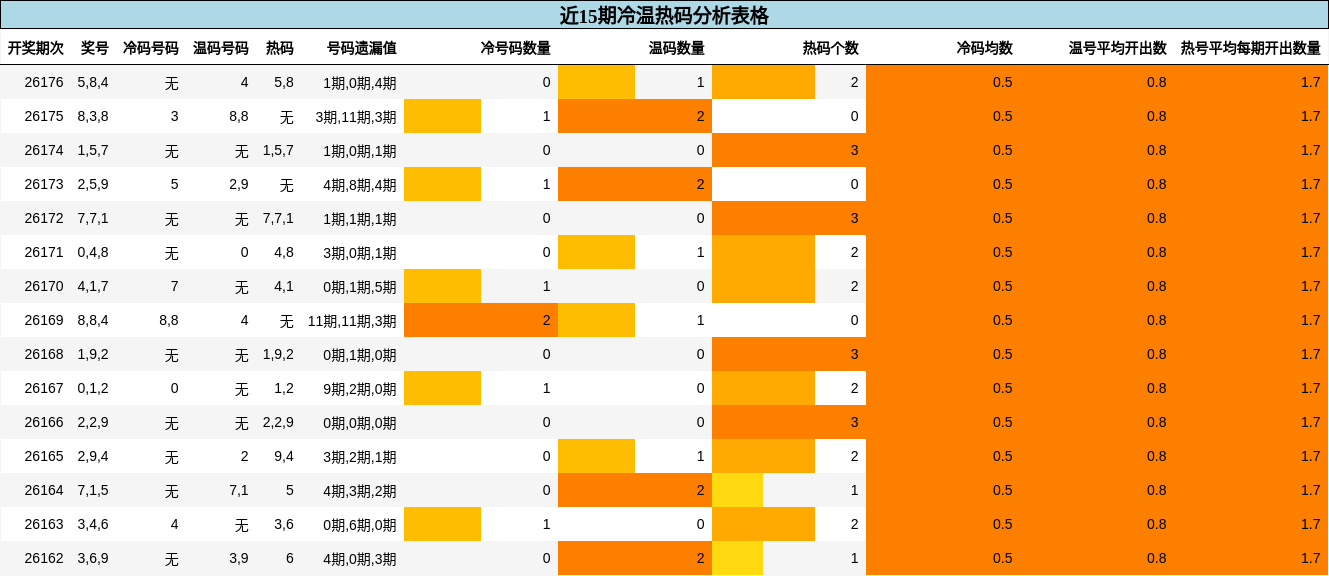Click 温码号码 cell 2,9 in row 26173
Screen dimensions: 1329x576
(239, 184)
